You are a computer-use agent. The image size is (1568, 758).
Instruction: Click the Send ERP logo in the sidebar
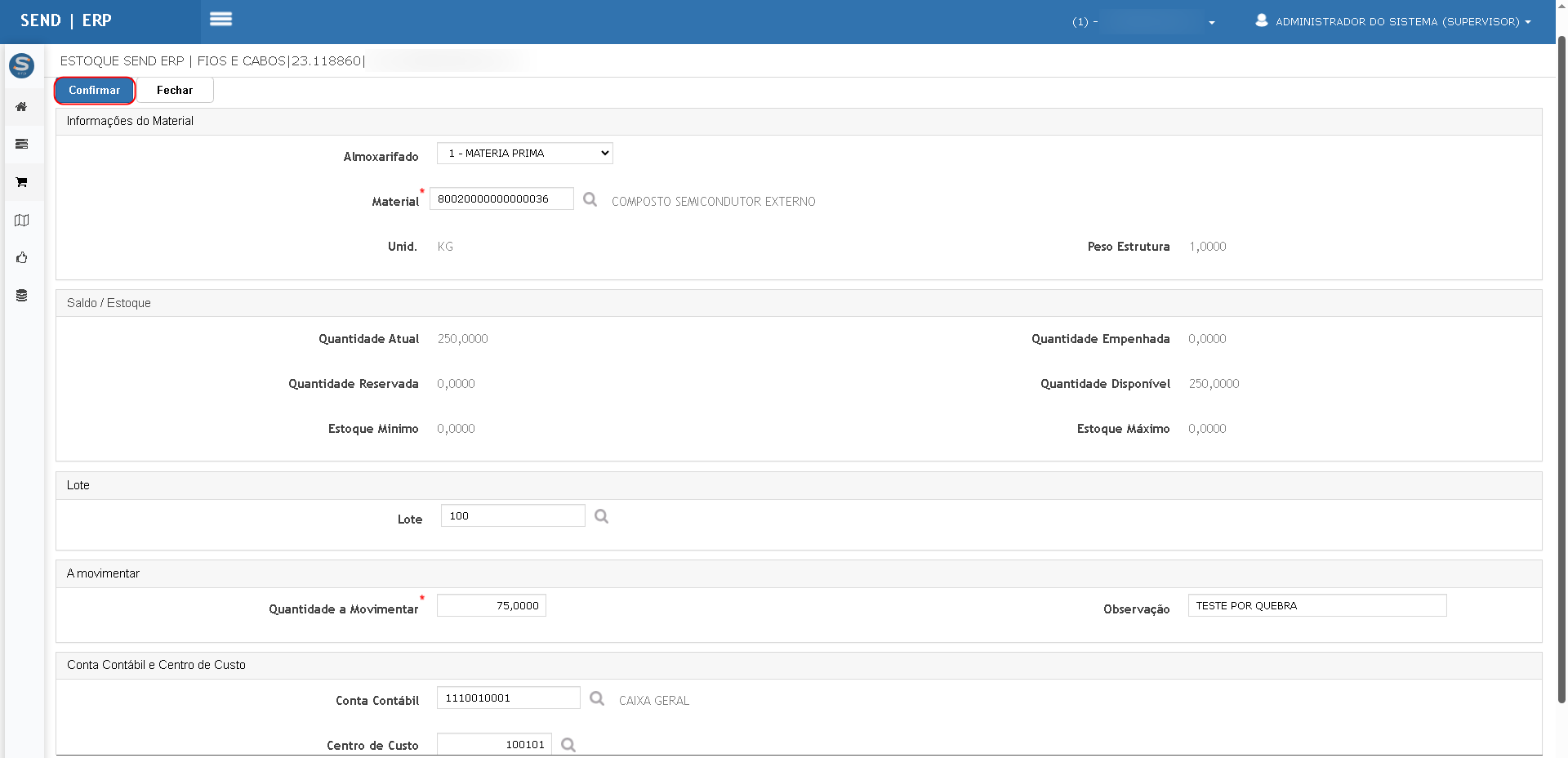coord(21,65)
